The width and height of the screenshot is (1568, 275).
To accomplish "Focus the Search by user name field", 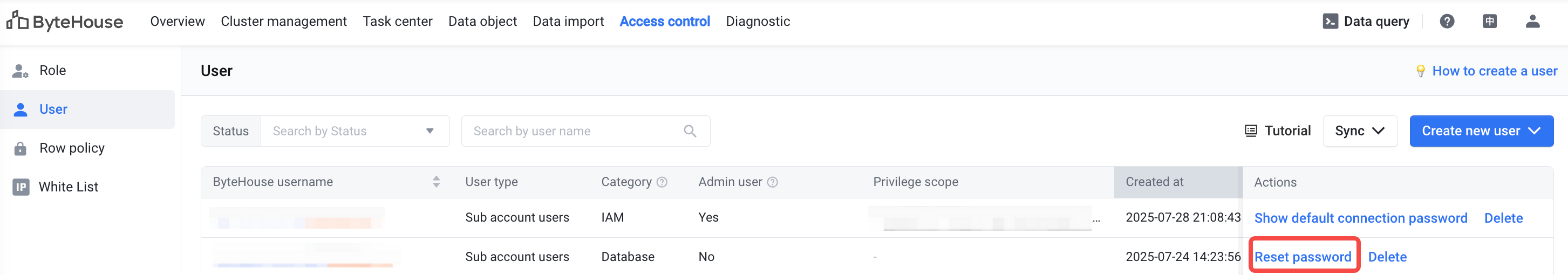I will [585, 131].
